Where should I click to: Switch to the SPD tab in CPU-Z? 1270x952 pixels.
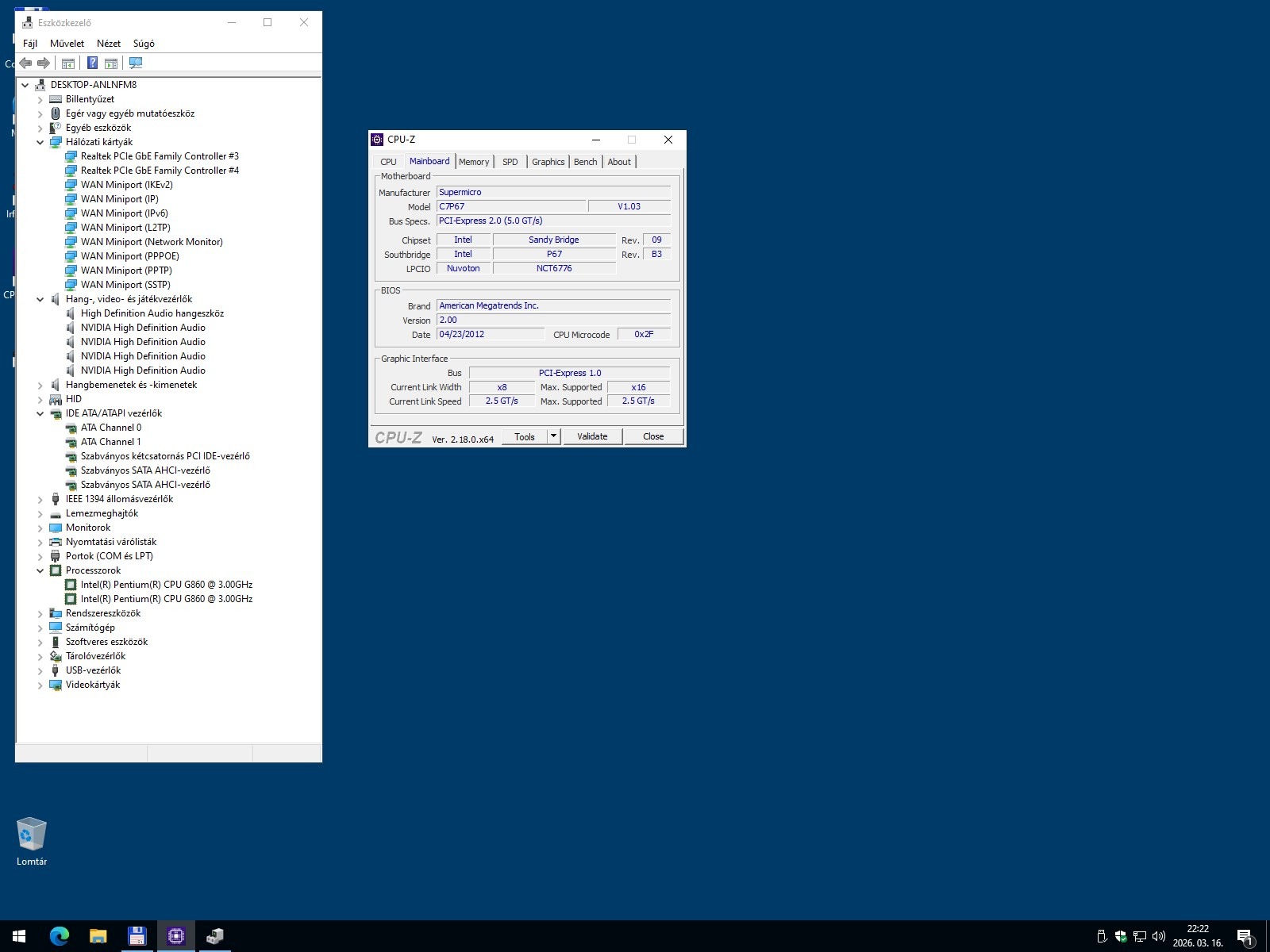(510, 162)
